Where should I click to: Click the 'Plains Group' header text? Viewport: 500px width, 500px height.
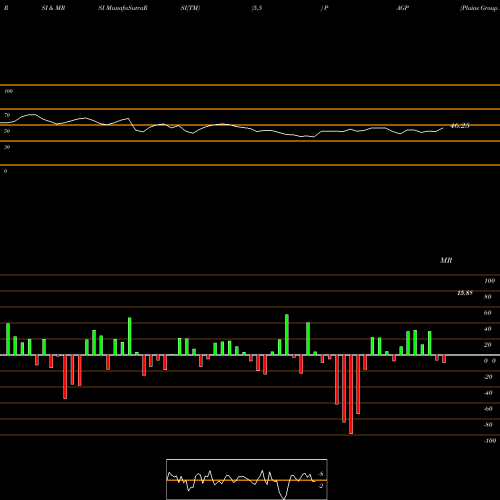[x=479, y=8]
